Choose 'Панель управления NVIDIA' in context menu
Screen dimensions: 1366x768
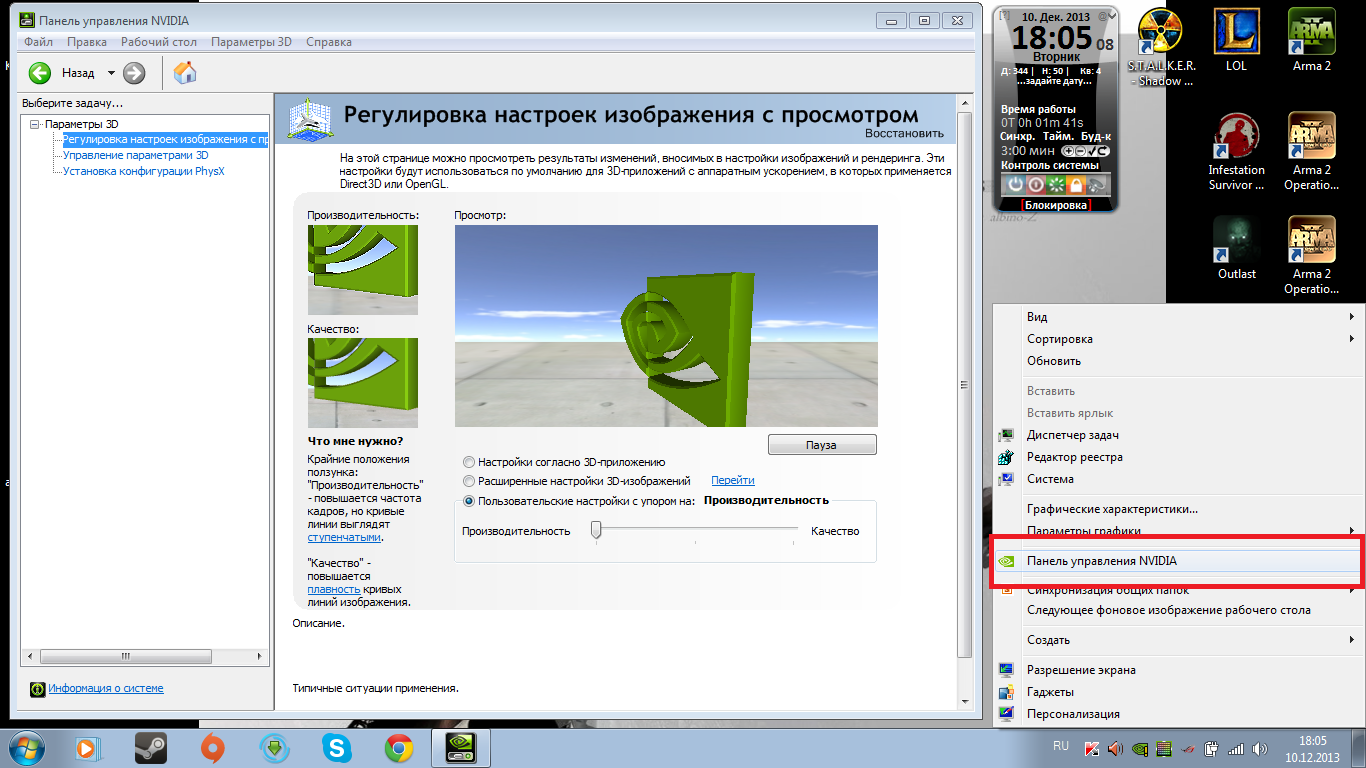(x=1101, y=561)
